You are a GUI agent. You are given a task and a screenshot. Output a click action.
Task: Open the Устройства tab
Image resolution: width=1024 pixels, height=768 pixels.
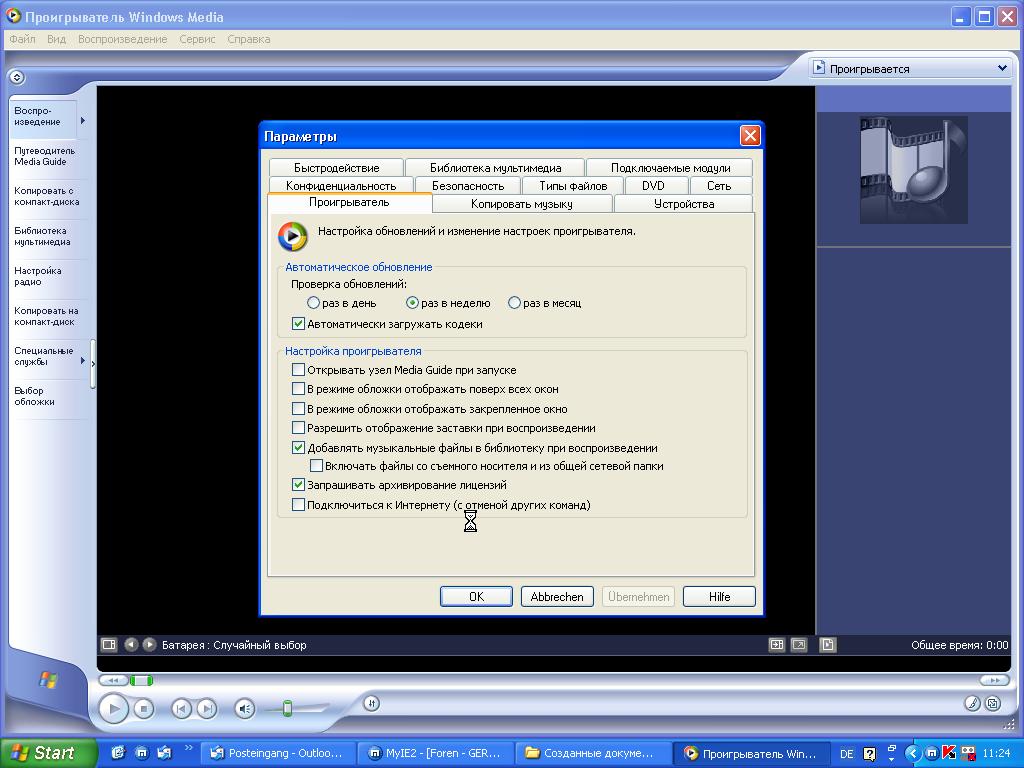tap(684, 204)
